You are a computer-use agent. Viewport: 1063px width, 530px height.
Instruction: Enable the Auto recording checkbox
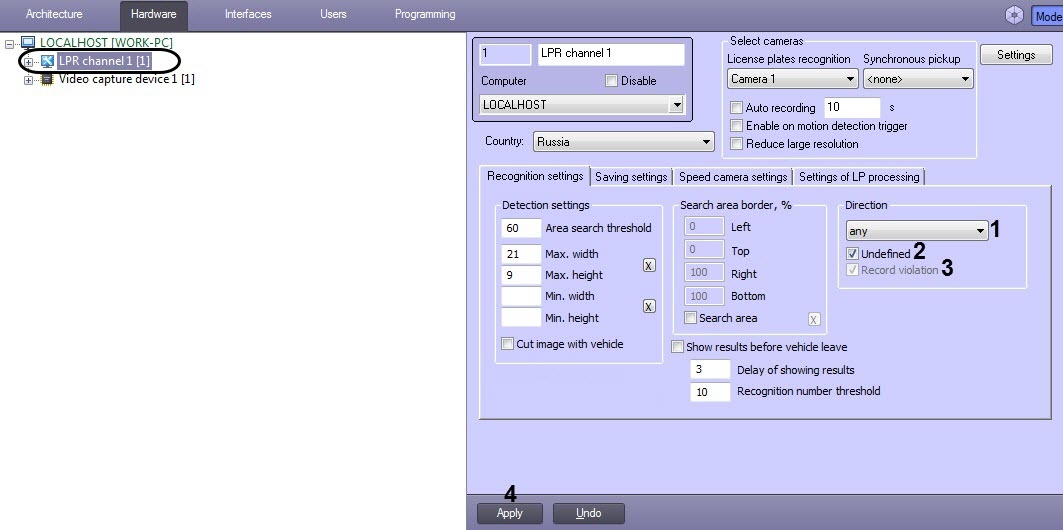pos(737,108)
